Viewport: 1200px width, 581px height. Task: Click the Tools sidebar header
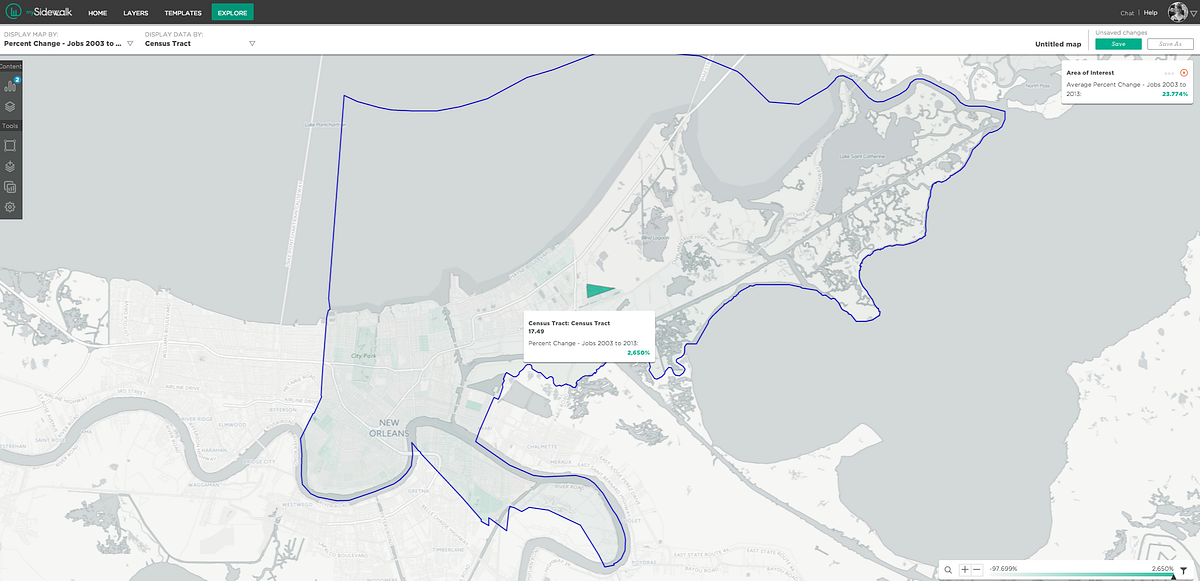pos(10,126)
